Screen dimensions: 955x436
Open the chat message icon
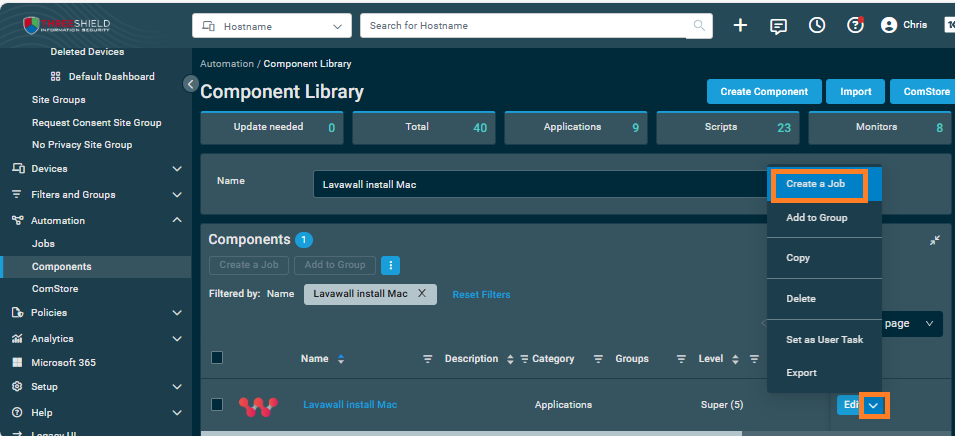(778, 25)
